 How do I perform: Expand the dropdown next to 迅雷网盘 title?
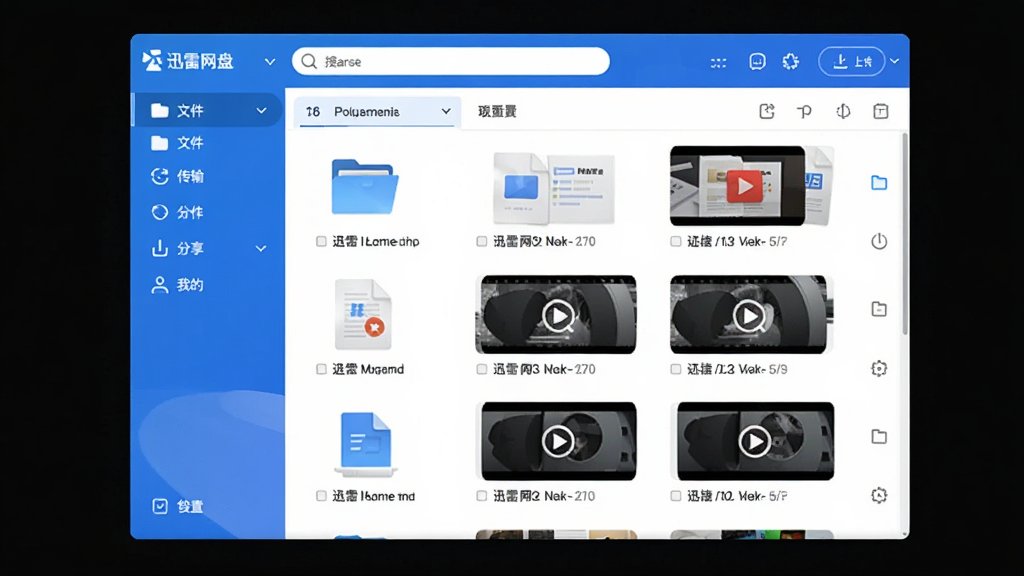point(270,61)
